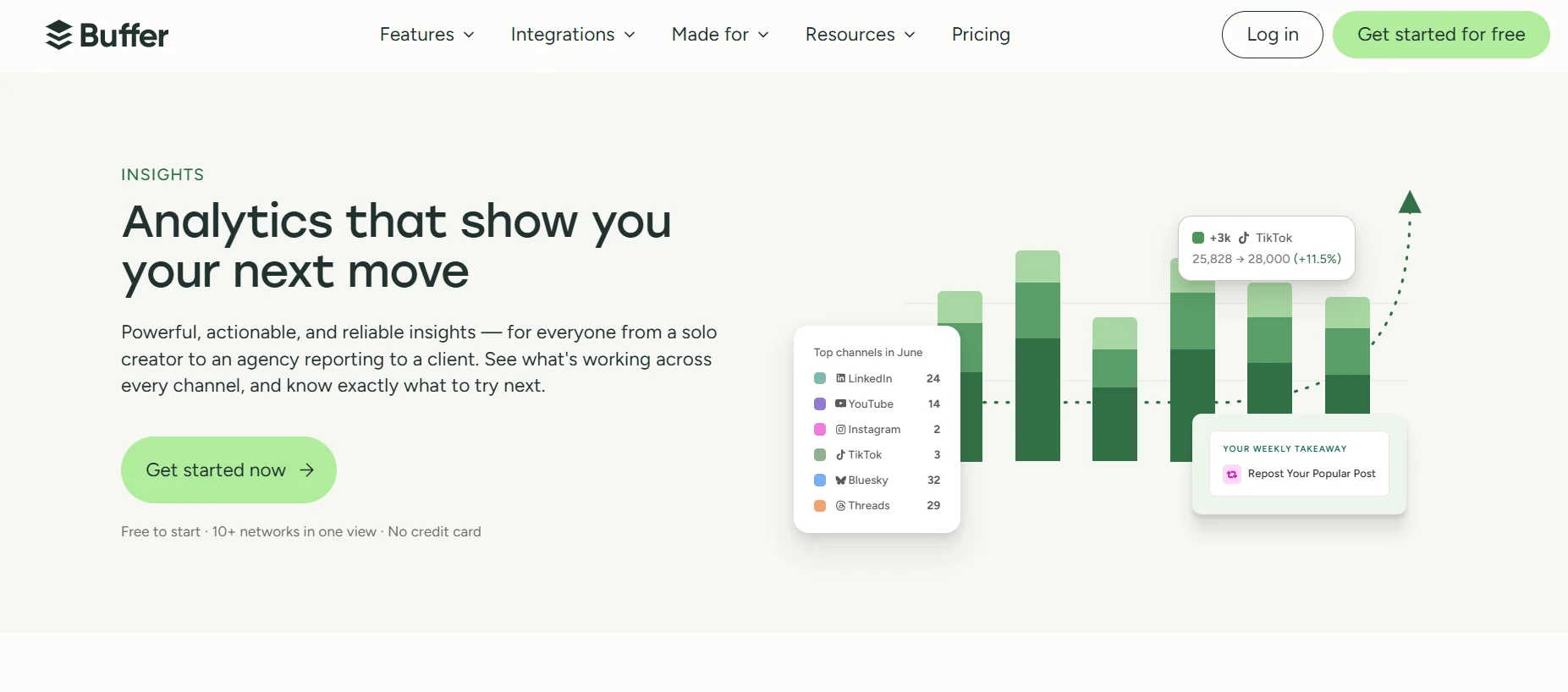This screenshot has width=1568, height=692.
Task: Click the repost icon in weekly takeaway
Action: click(x=1232, y=474)
